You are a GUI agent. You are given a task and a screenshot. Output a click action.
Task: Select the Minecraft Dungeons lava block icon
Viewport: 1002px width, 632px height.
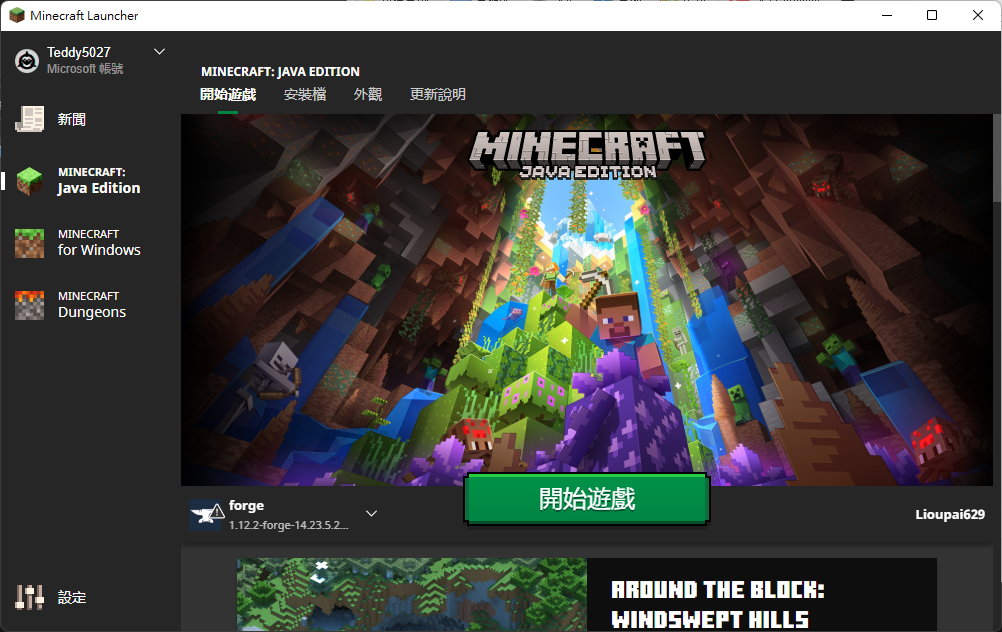[29, 305]
